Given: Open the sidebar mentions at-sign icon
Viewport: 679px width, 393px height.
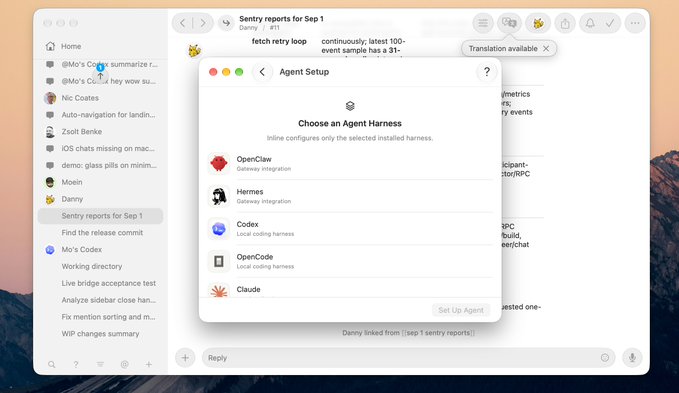Looking at the screenshot, I should [124, 364].
